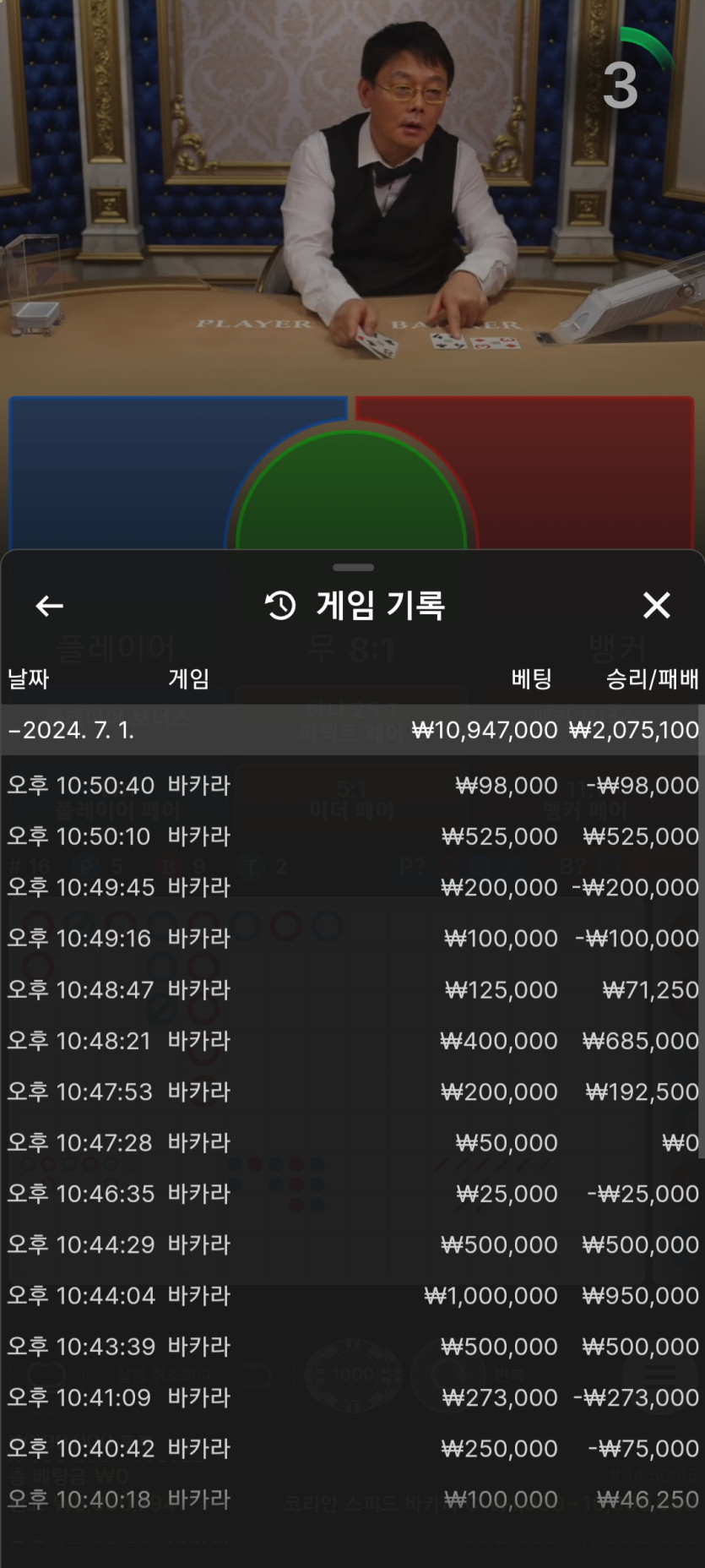Collapse the 2024. 7. 1. date row

pos(352,730)
